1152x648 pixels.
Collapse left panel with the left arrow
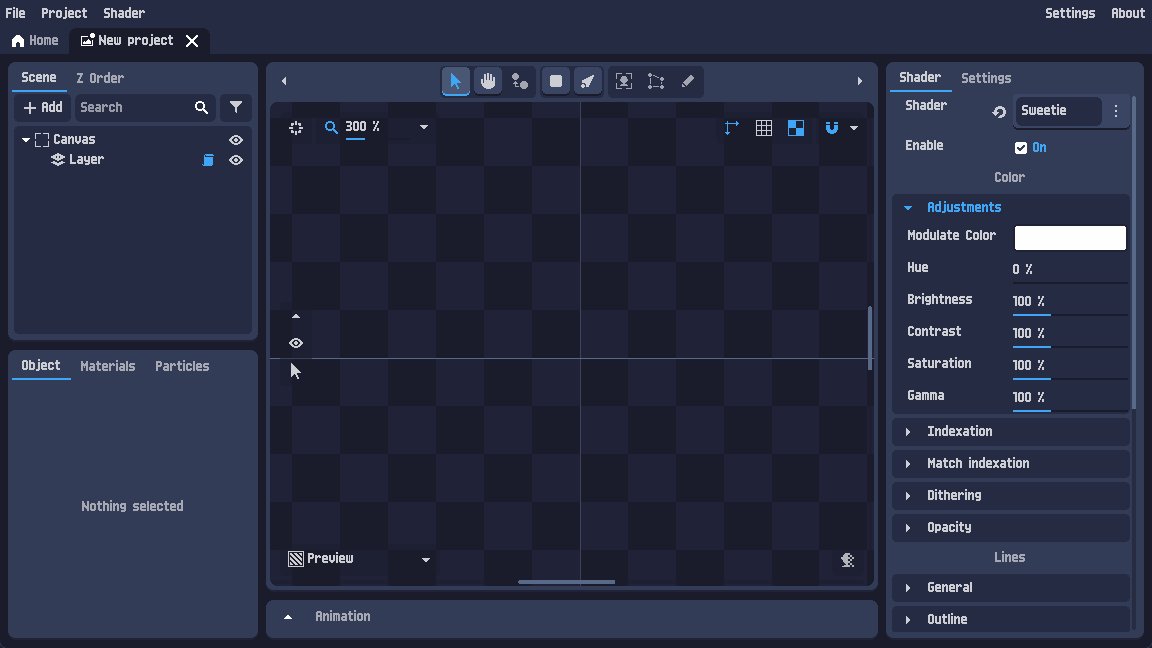284,82
